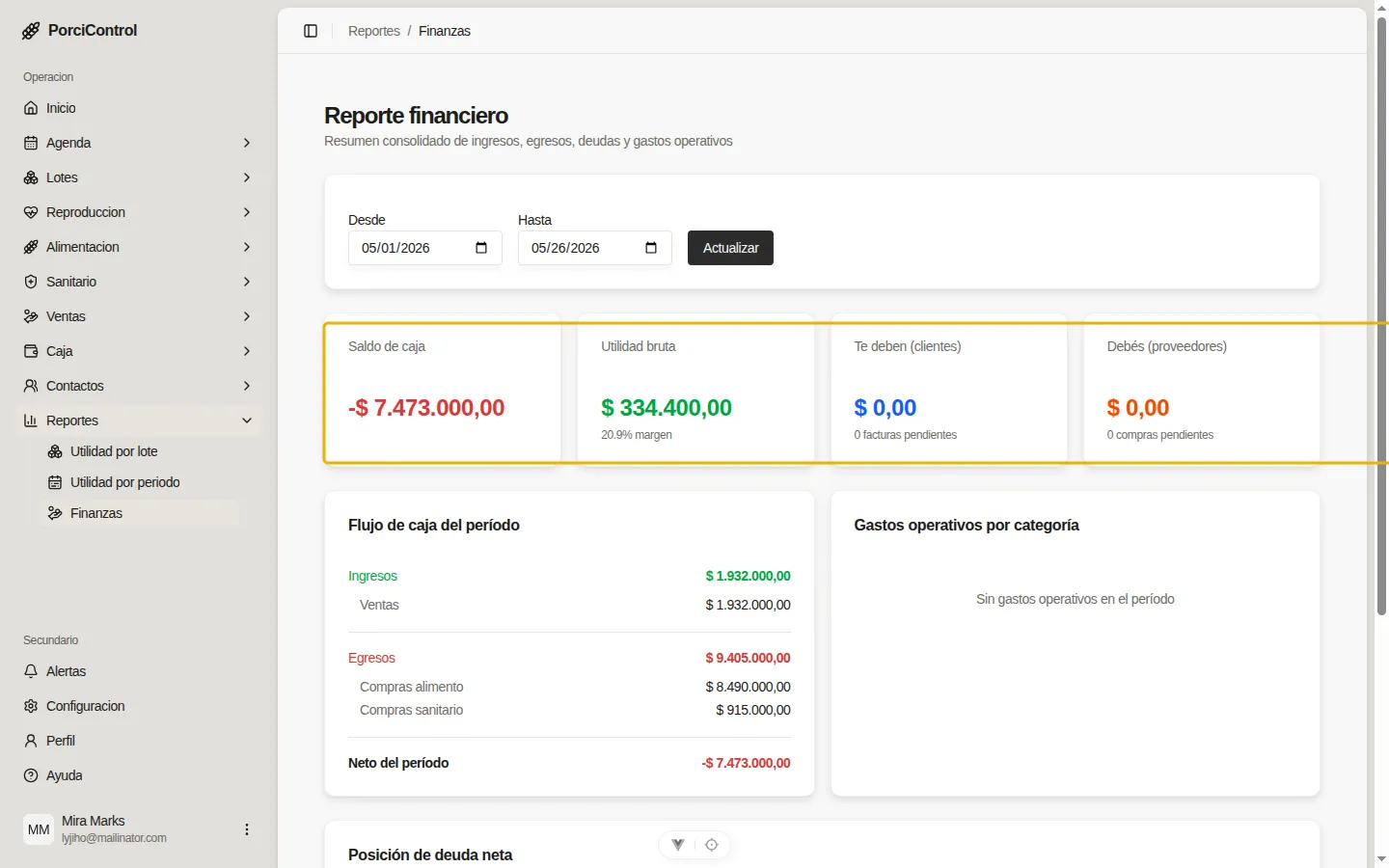Click the Finanzas submenu icon
1389x868 pixels.
click(55, 513)
